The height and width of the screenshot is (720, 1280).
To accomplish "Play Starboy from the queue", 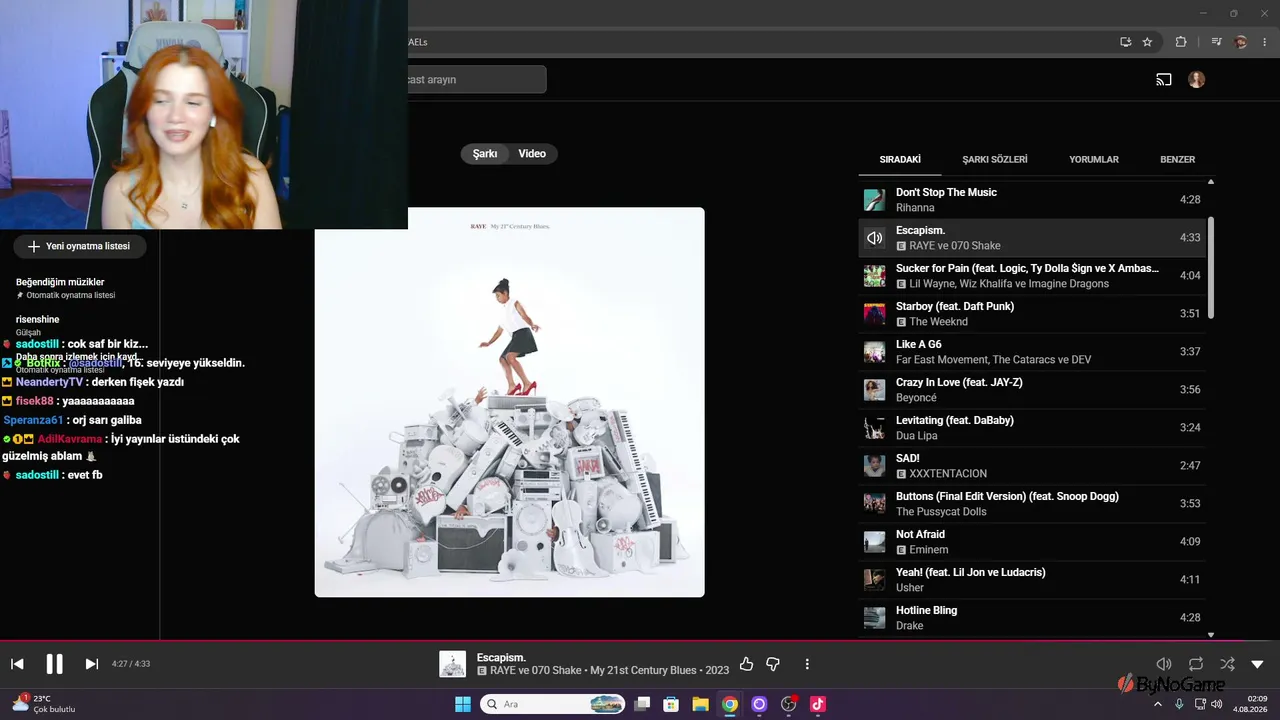I will 1032,314.
